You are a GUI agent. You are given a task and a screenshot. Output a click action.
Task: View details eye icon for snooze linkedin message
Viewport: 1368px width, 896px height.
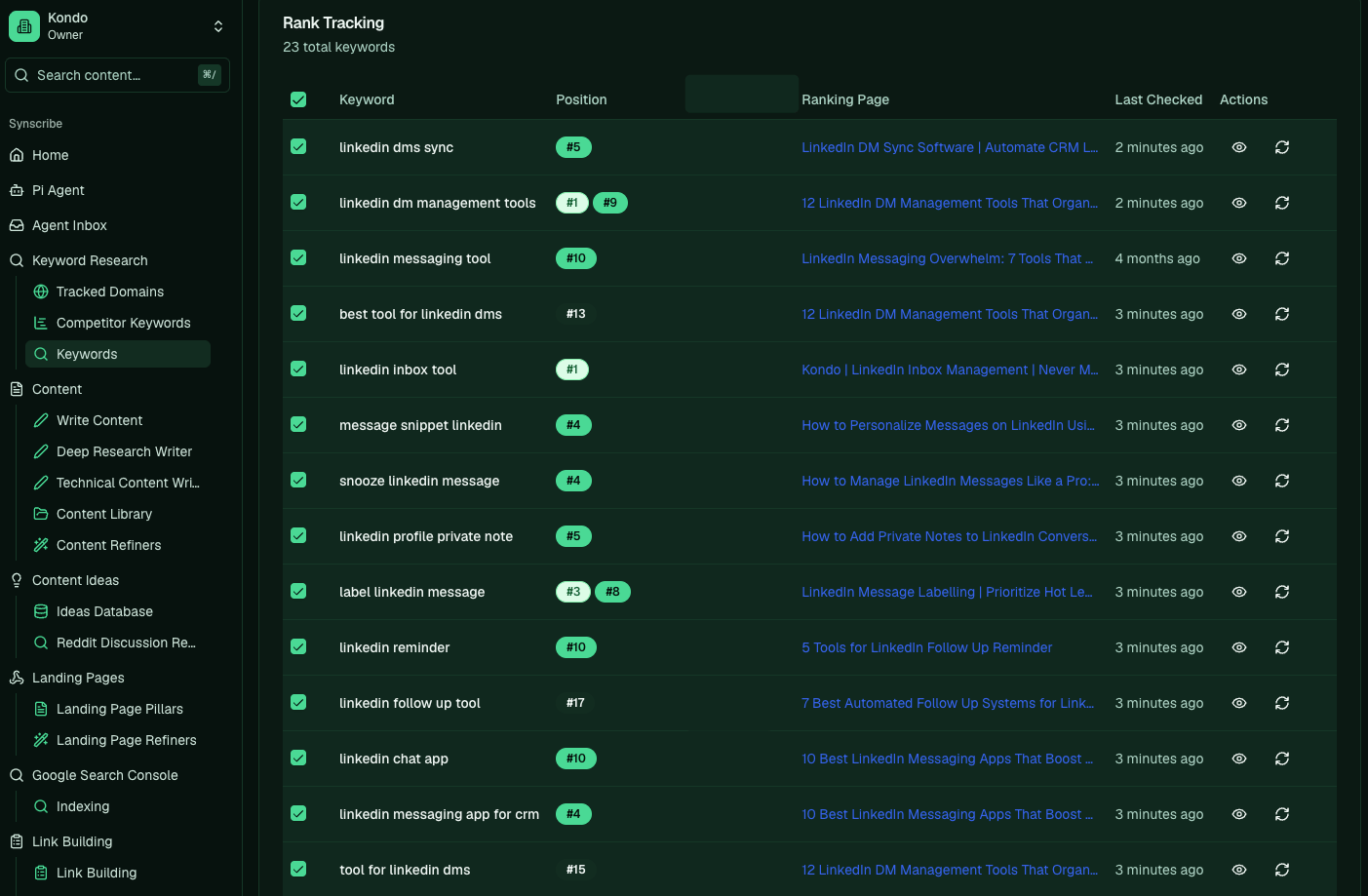[1239, 481]
